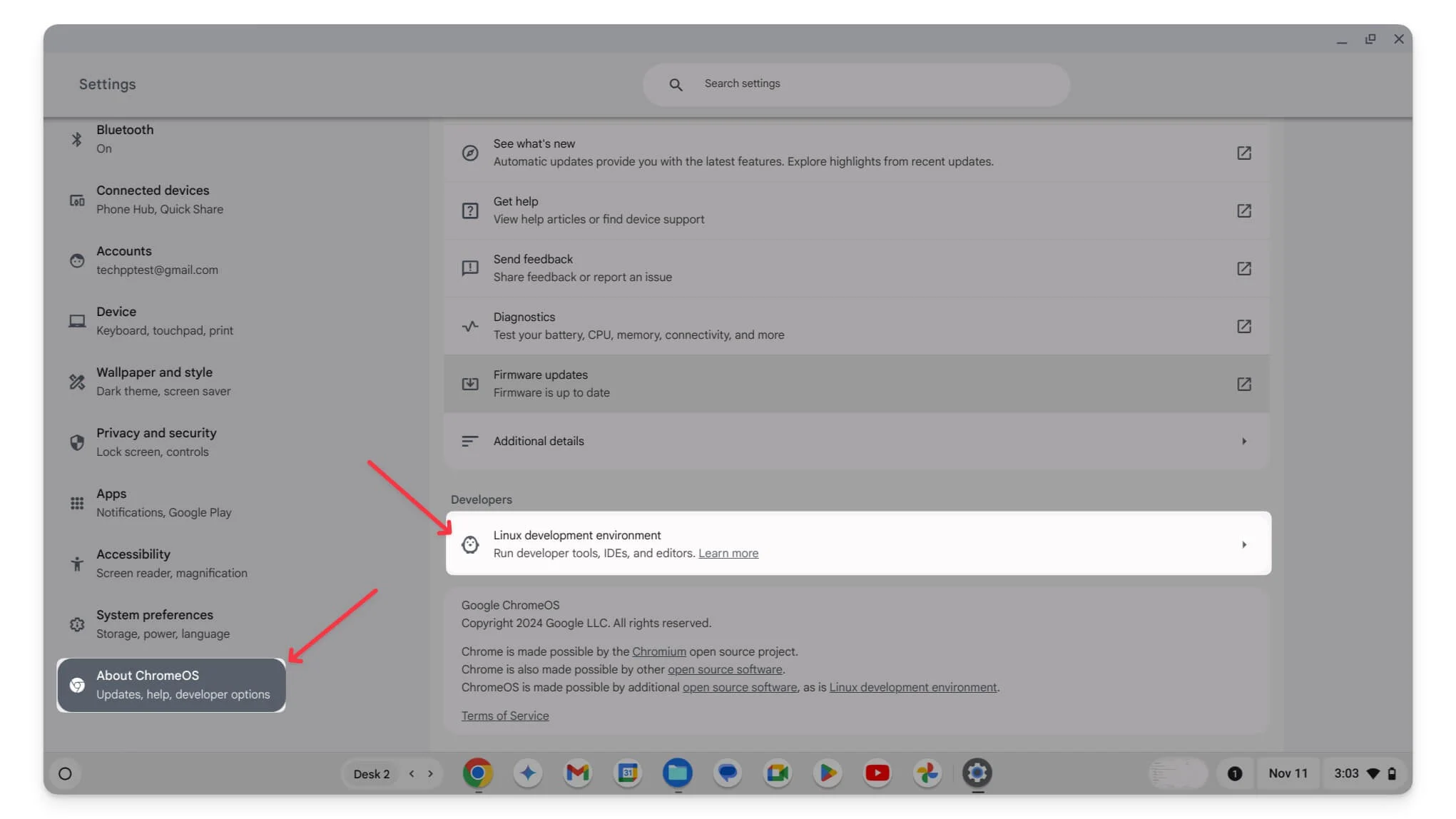Open Gmail taskbar icon
1456x819 pixels.
(x=577, y=773)
